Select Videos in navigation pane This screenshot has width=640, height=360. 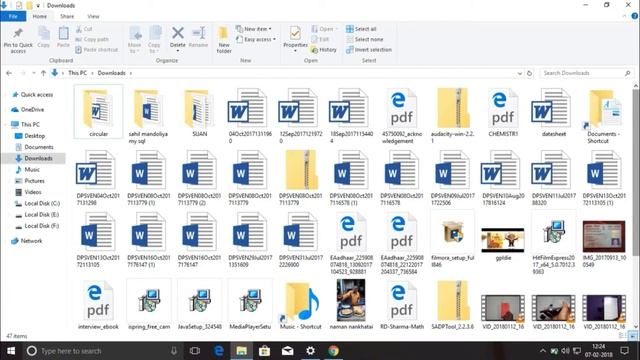point(29,192)
